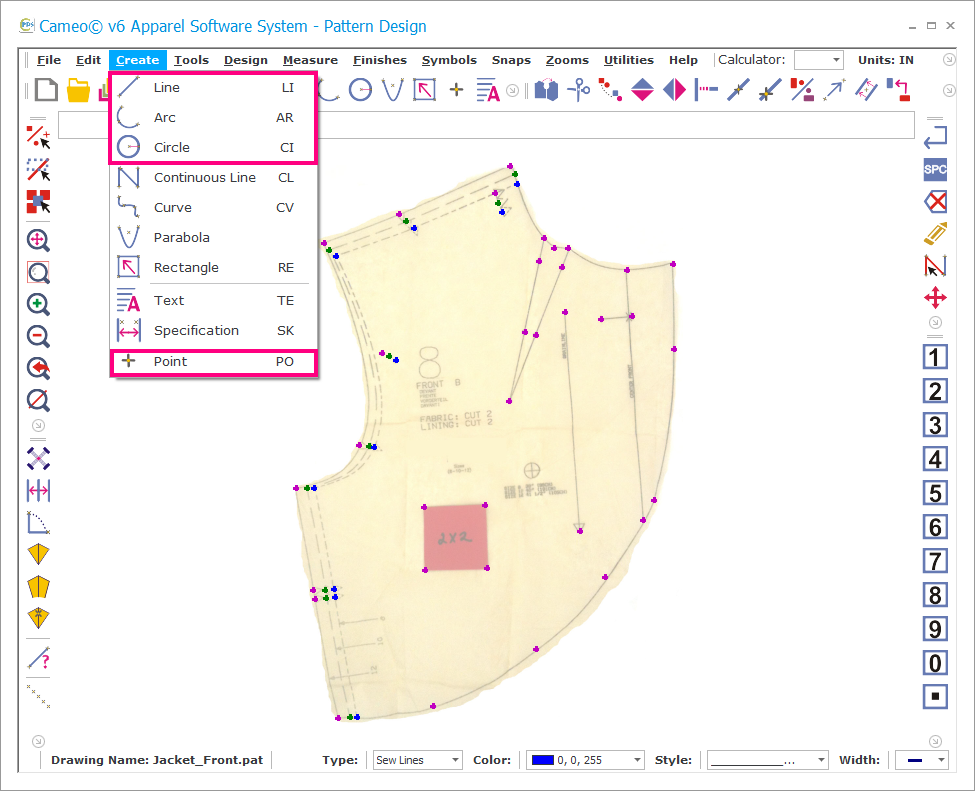
Task: Click the number 5 keypad button
Action: (935, 493)
